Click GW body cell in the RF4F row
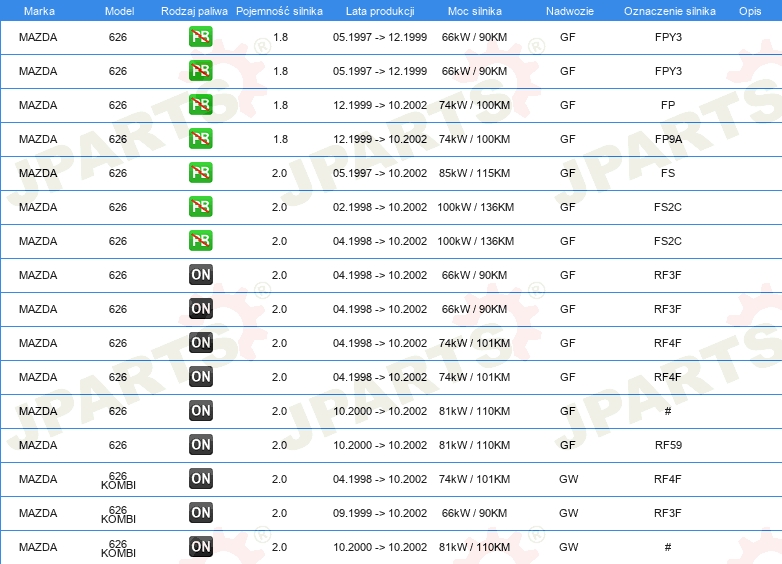 coord(569,479)
